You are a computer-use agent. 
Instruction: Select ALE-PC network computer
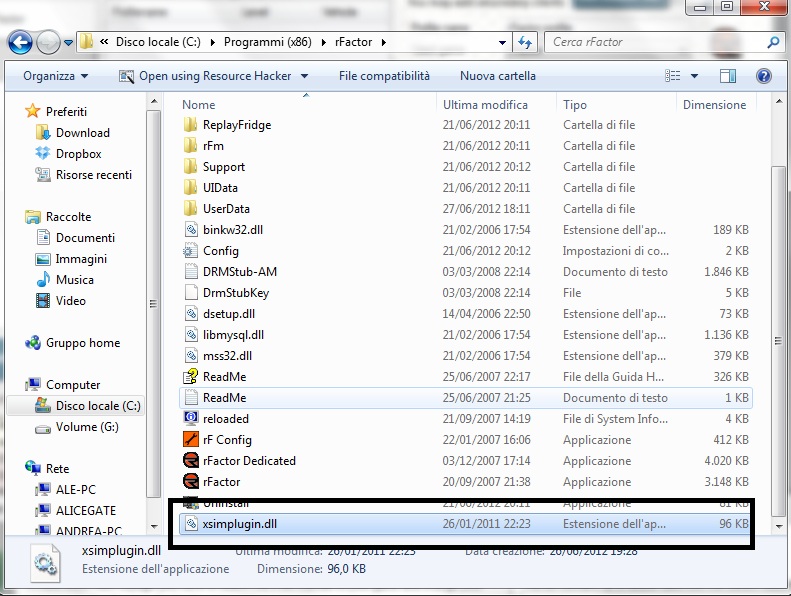(76, 490)
